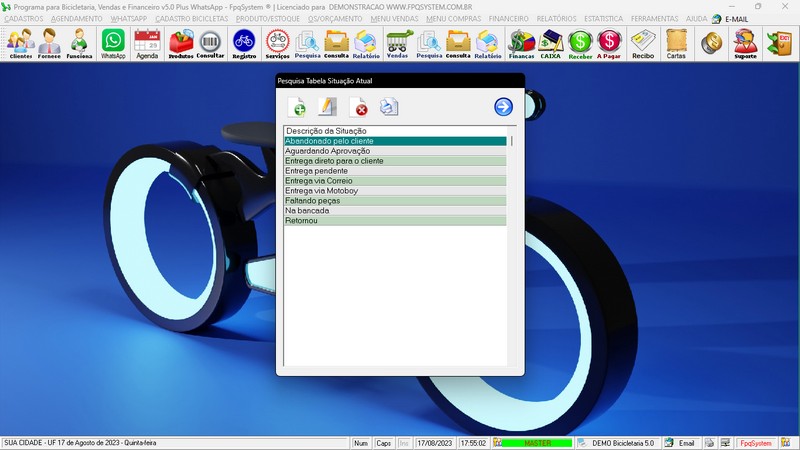The height and width of the screenshot is (450, 800).
Task: Click the Receber green dollar icon
Action: pos(580,43)
